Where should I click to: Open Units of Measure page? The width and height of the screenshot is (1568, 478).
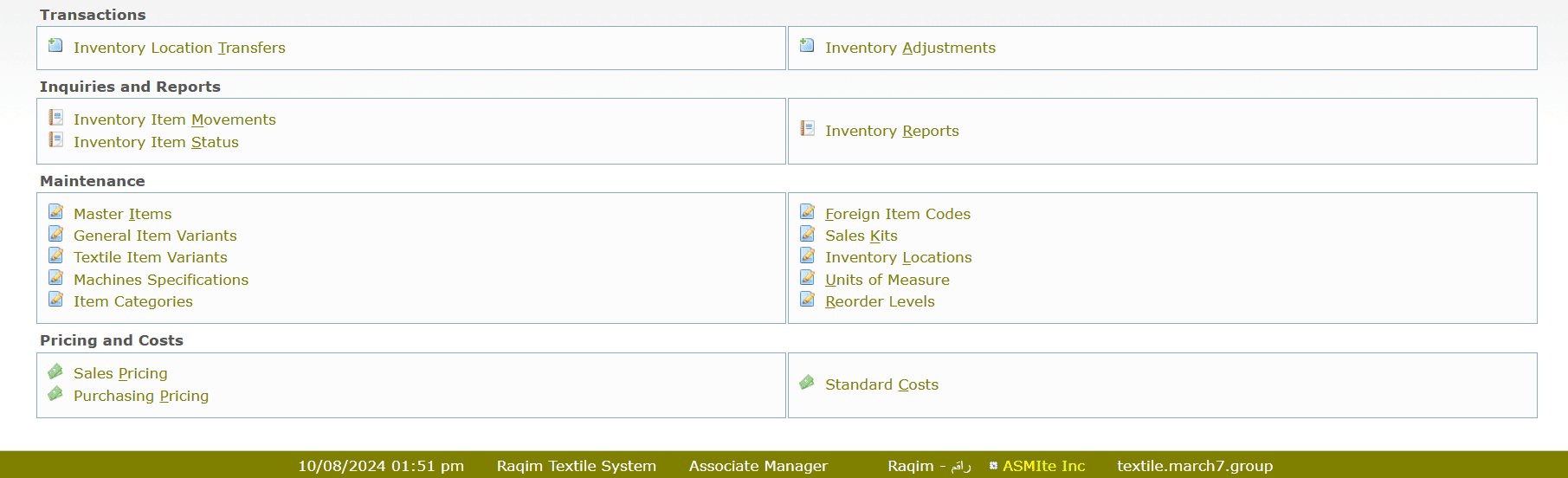[x=887, y=280]
